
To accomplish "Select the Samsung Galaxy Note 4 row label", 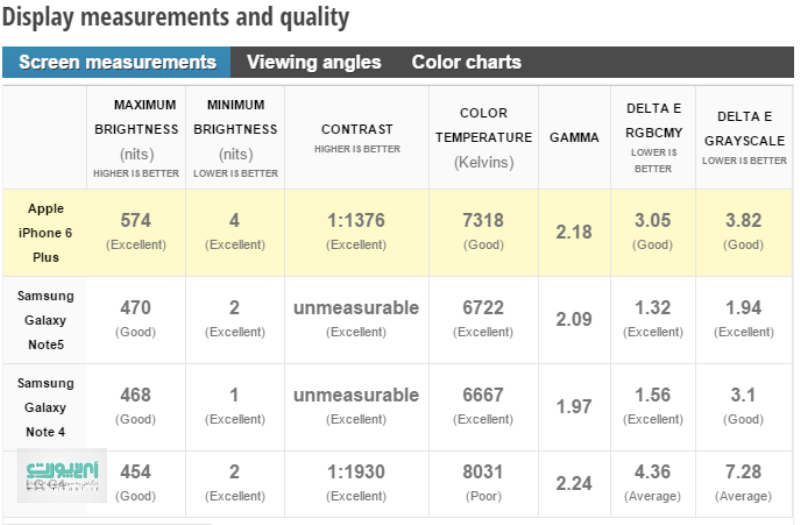I will [45, 408].
